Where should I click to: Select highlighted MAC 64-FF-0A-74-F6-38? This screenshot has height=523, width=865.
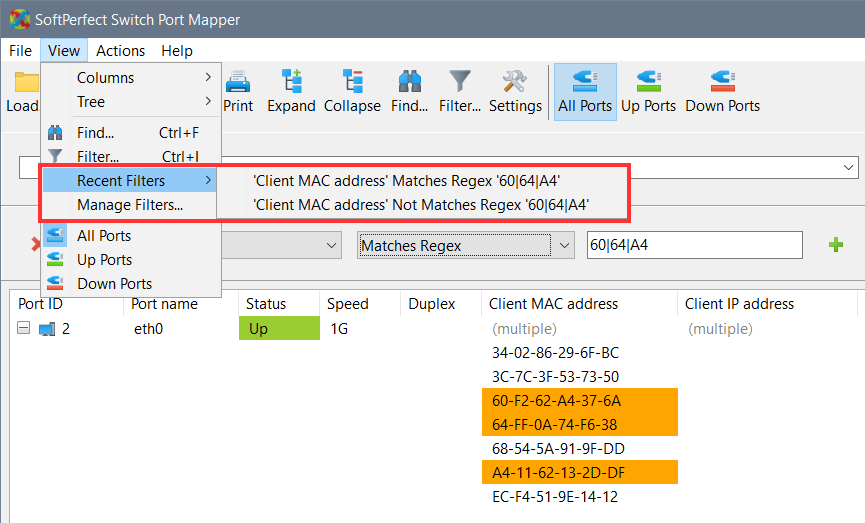pos(580,424)
